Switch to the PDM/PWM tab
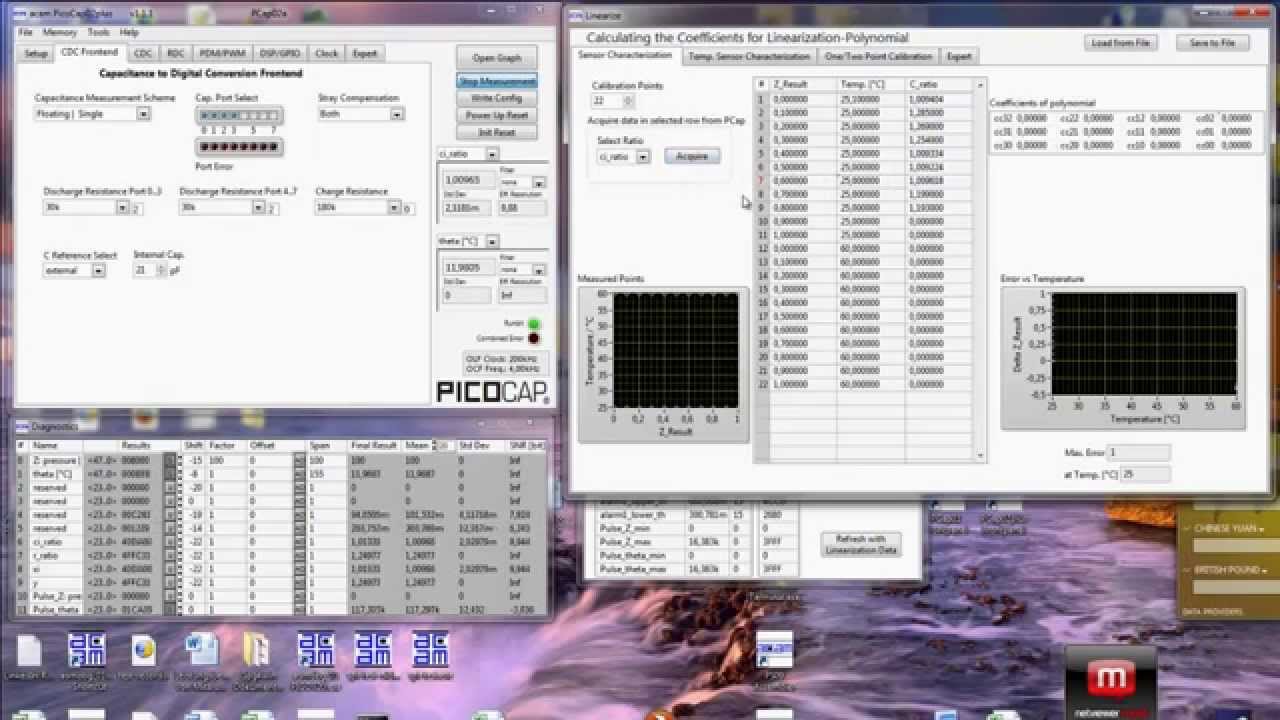 click(x=221, y=53)
